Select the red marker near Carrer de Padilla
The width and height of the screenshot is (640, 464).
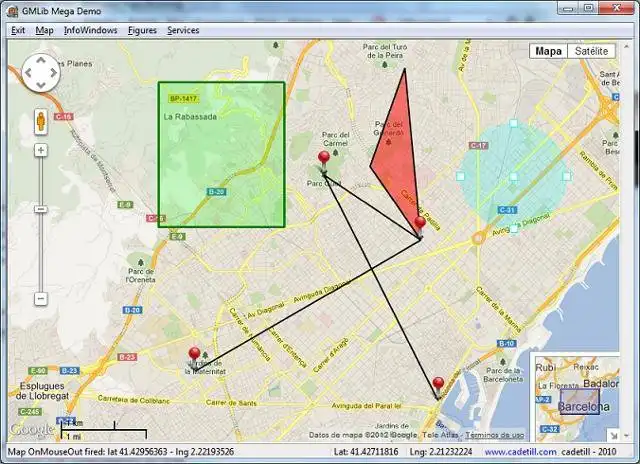click(x=420, y=224)
